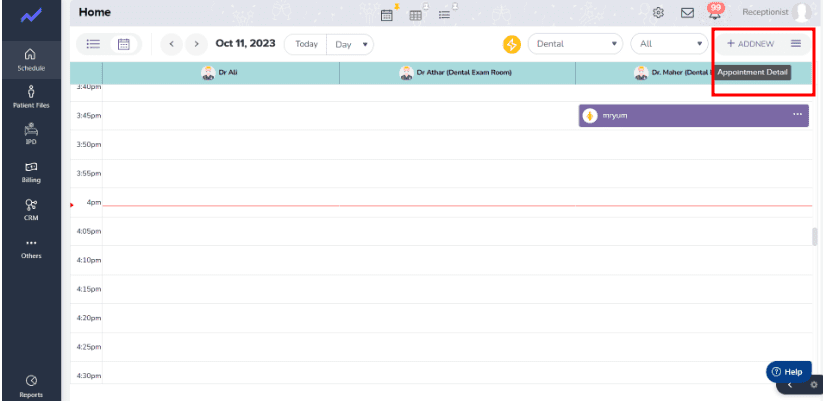Switch to calendar view toggle

[x=124, y=44]
